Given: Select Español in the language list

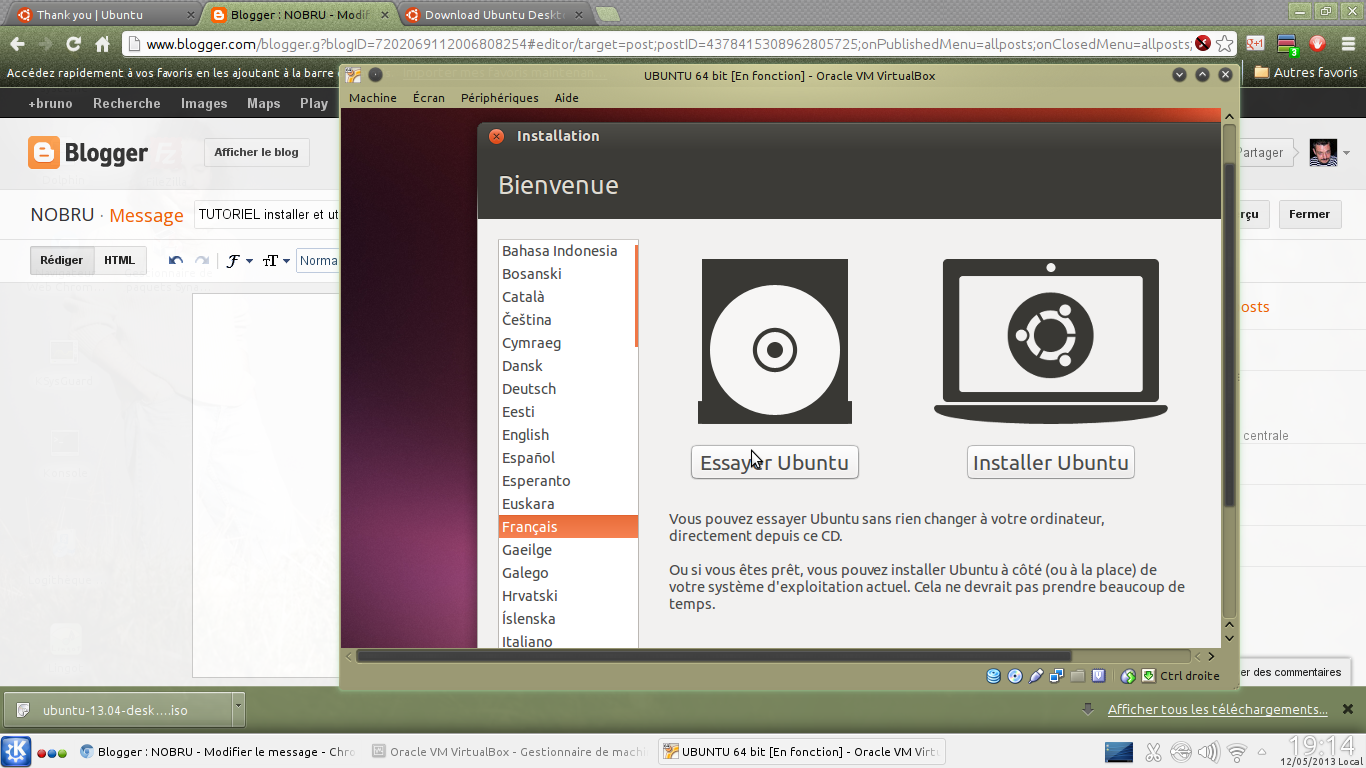Looking at the screenshot, I should coord(568,458).
